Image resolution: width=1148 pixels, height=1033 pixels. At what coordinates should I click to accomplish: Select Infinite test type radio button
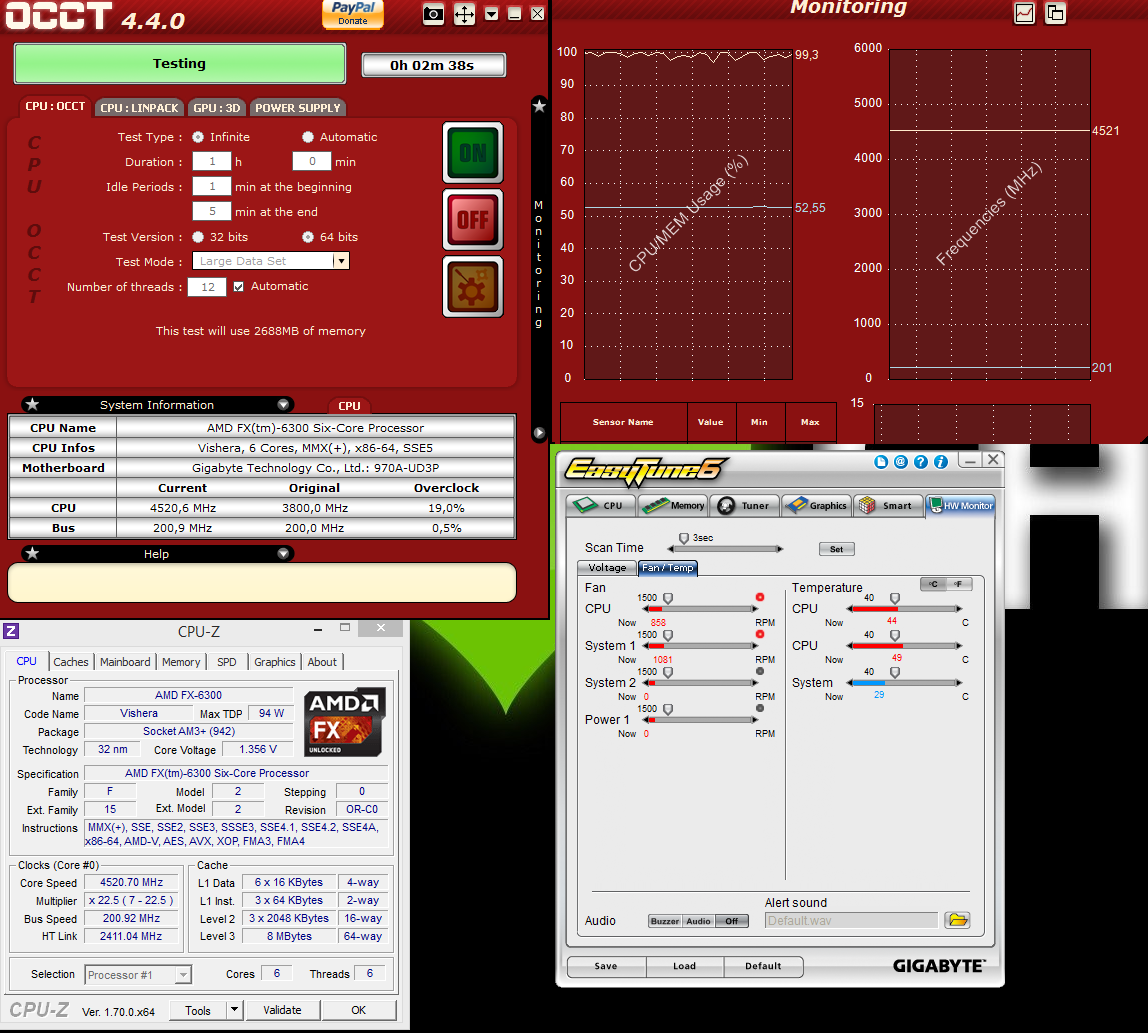(x=198, y=137)
